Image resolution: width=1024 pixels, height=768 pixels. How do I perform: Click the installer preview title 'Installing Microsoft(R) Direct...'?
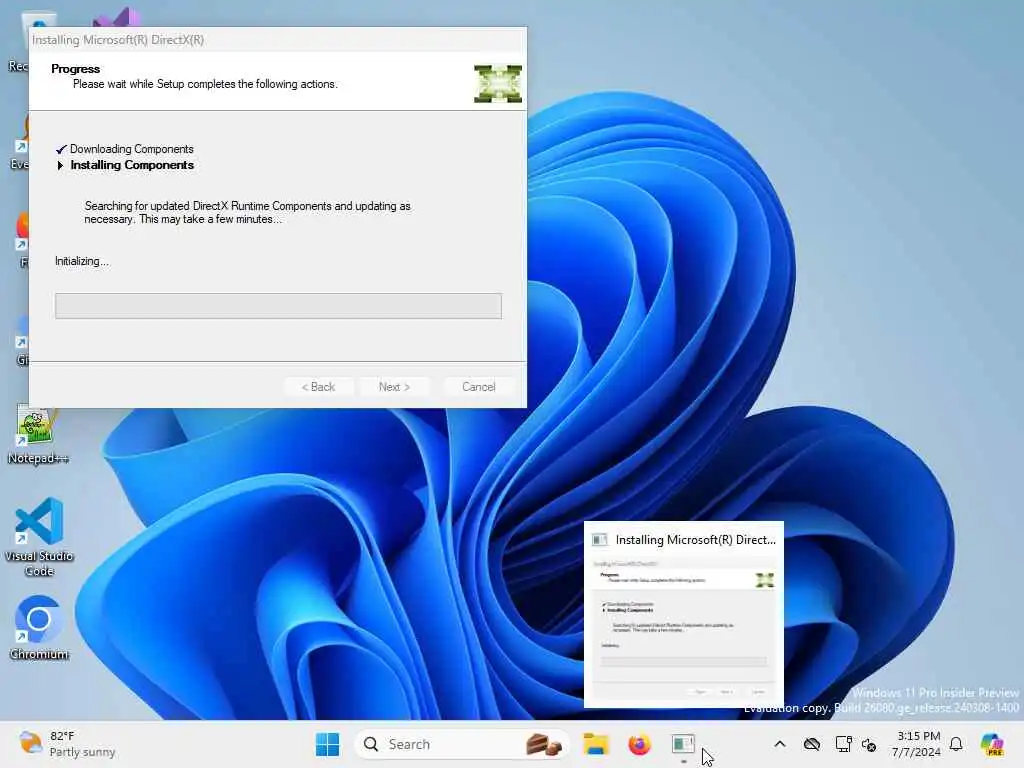coord(696,540)
